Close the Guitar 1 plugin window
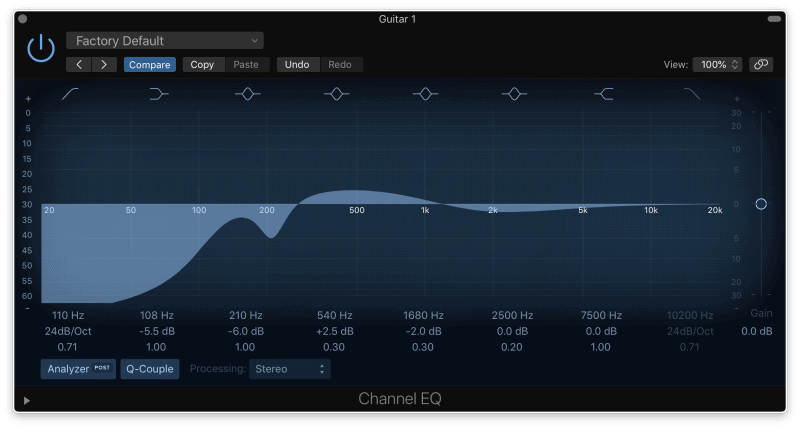Screen dimensions: 800x429 coord(22,19)
